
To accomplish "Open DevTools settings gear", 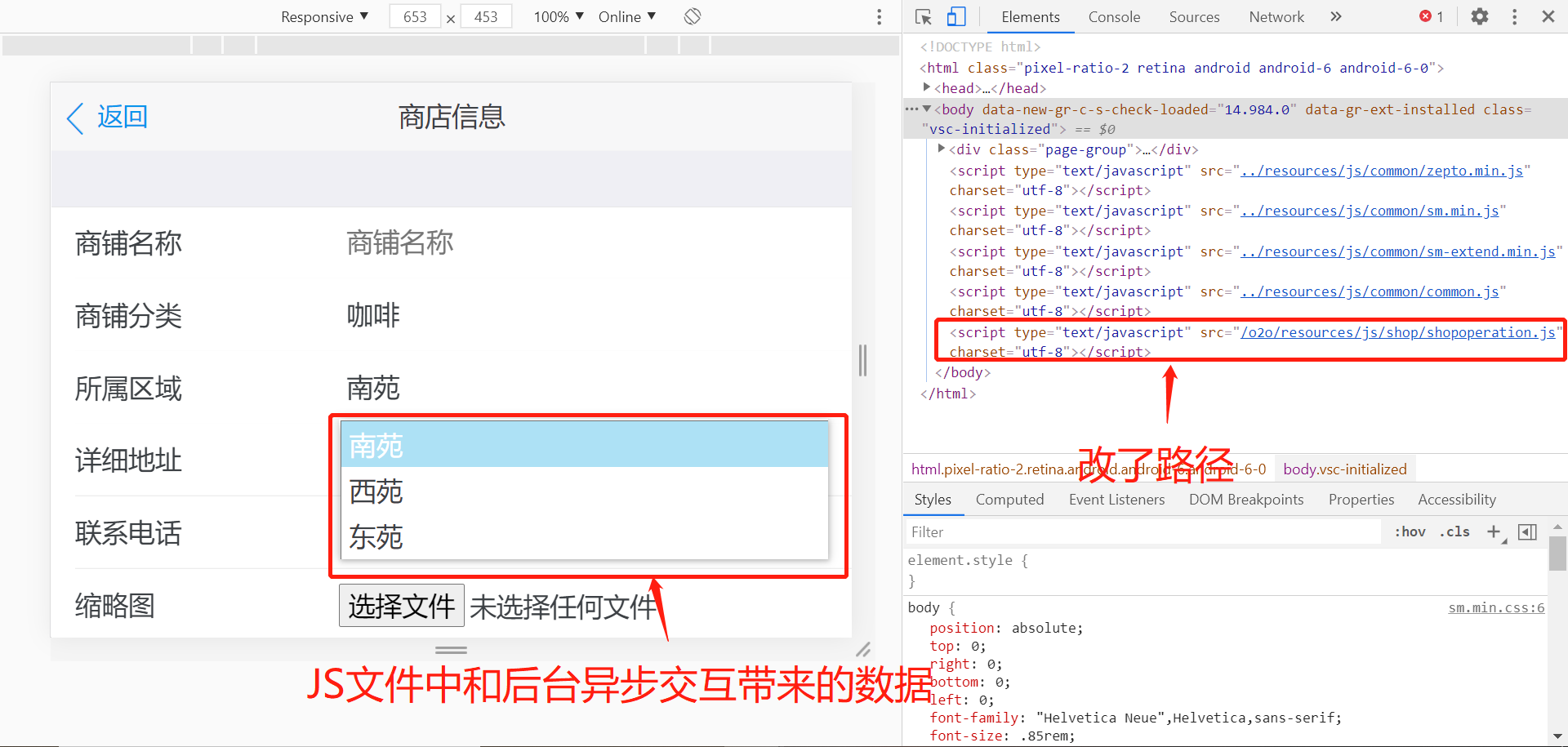I will (1480, 16).
